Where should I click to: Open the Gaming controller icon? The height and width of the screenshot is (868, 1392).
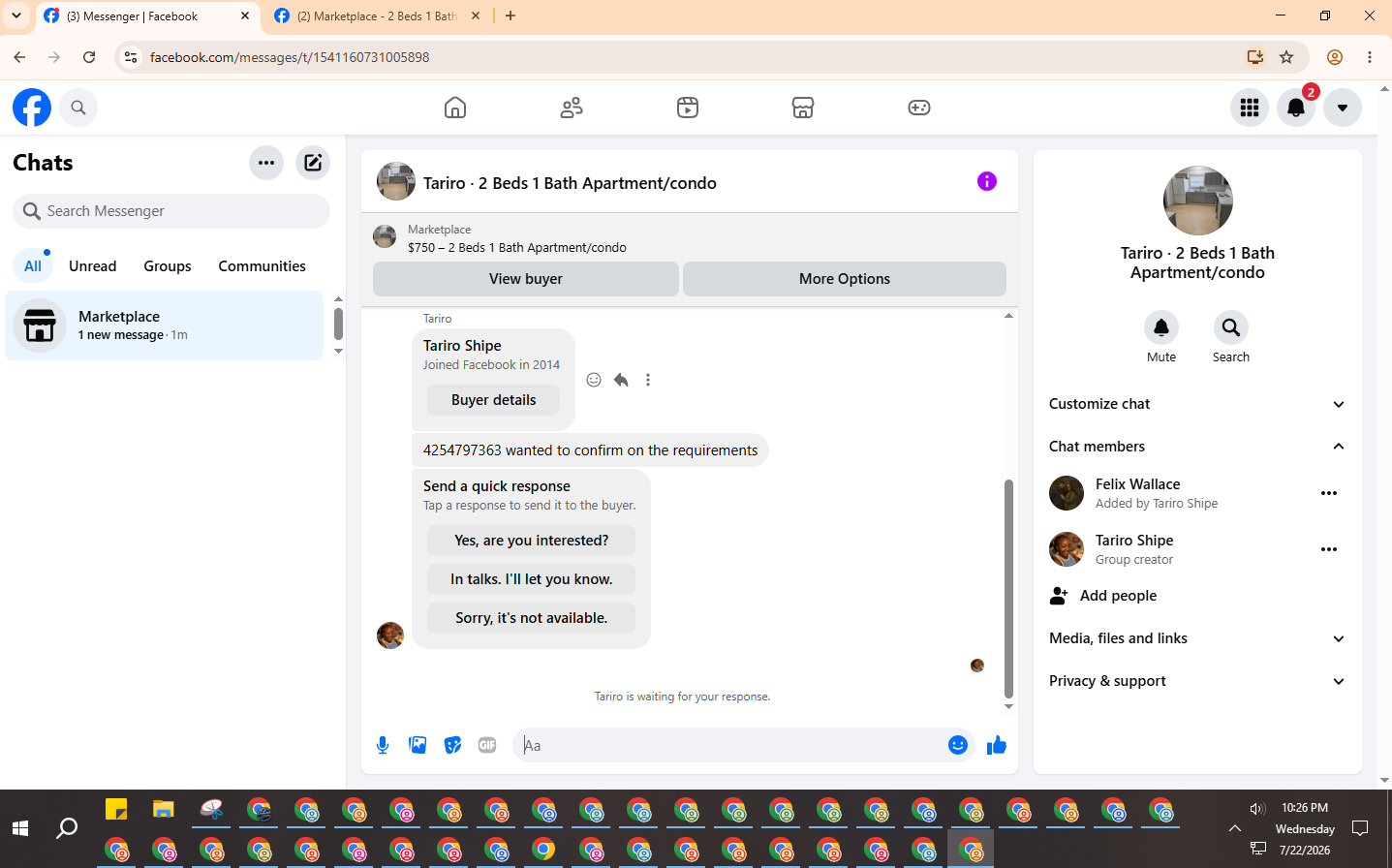pyautogui.click(x=919, y=108)
